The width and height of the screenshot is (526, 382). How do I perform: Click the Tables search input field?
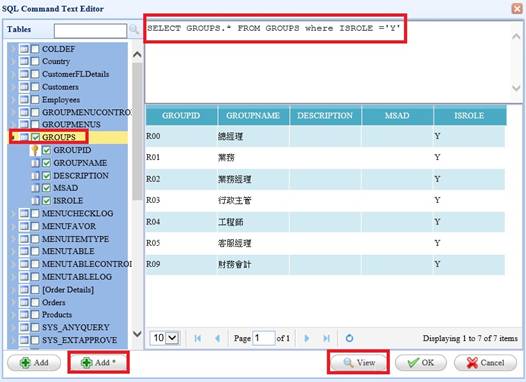90,30
